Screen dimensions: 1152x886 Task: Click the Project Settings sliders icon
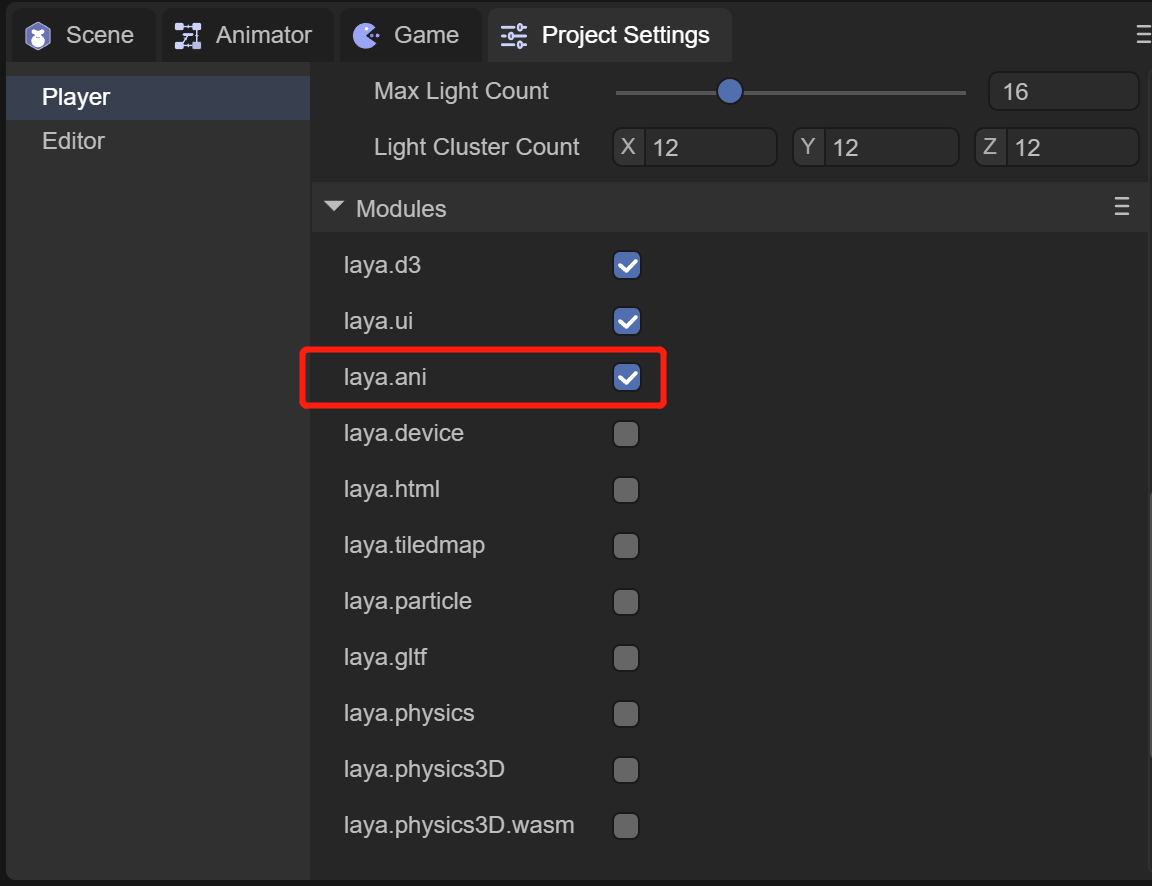point(514,36)
